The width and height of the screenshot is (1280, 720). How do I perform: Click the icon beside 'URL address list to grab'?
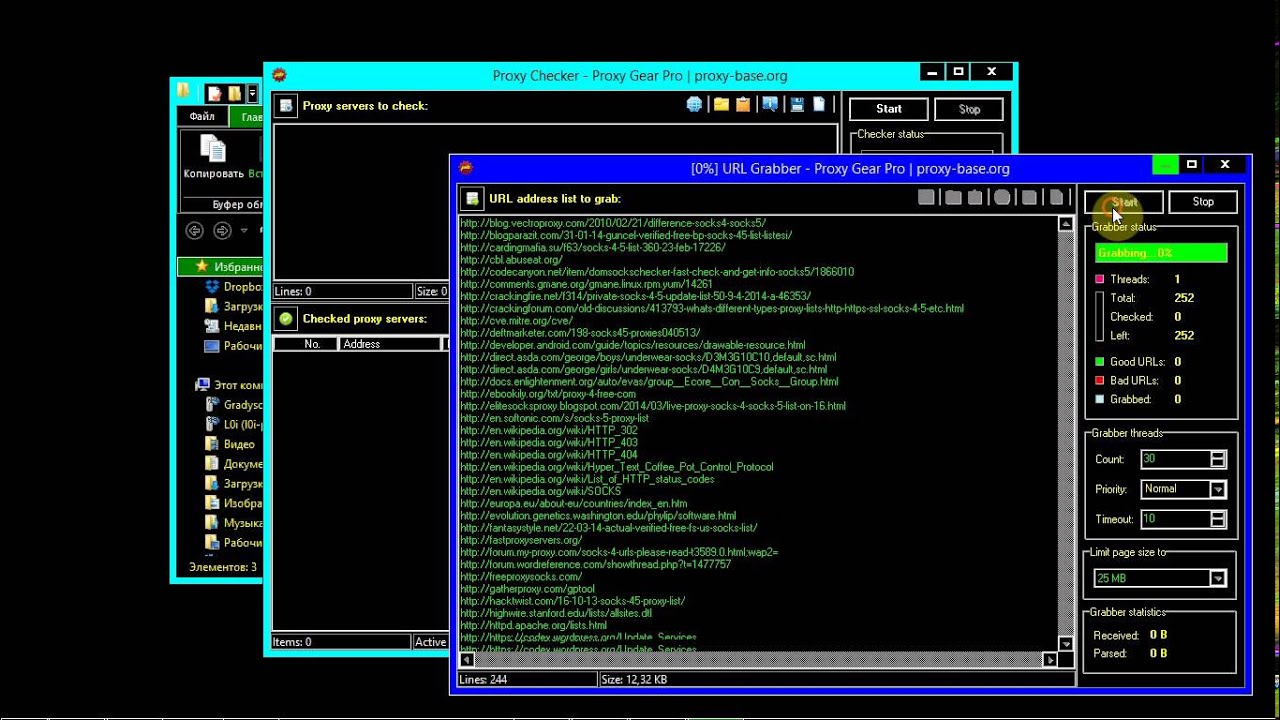472,199
